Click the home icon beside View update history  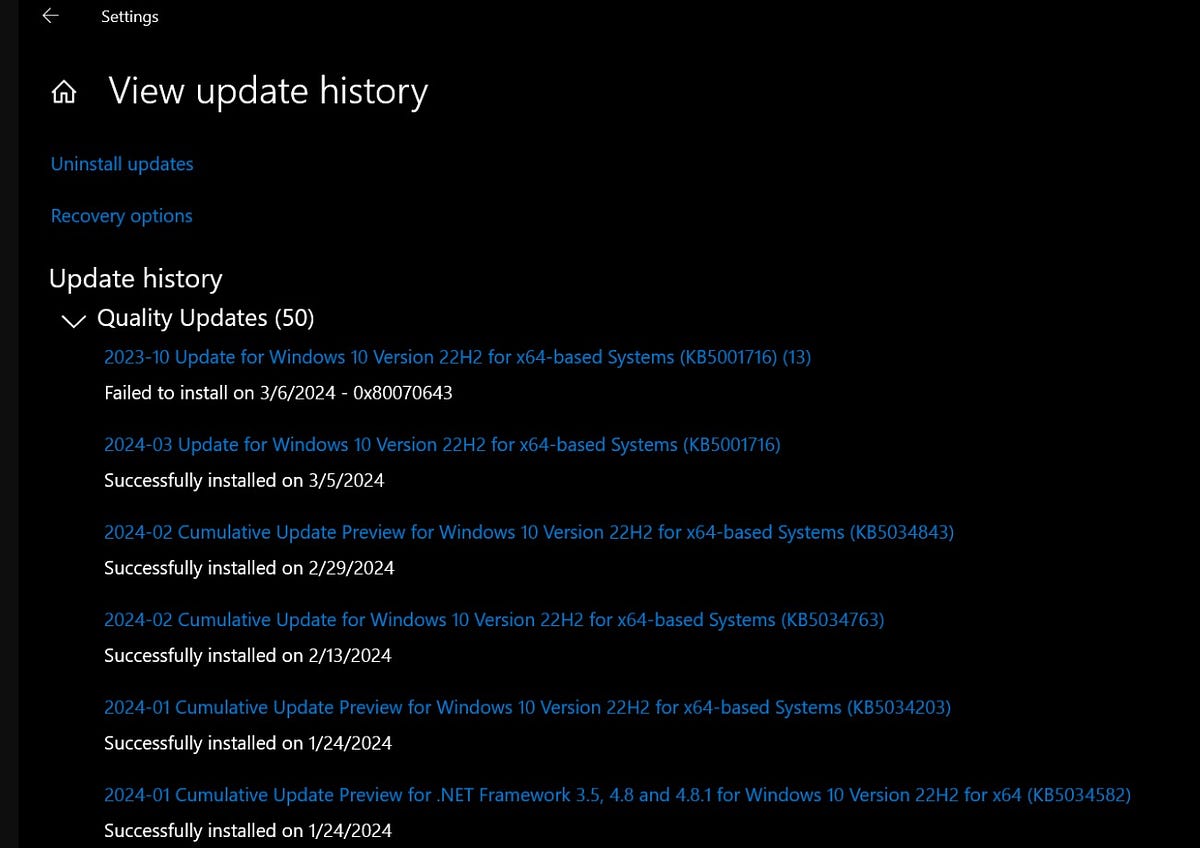point(64,90)
